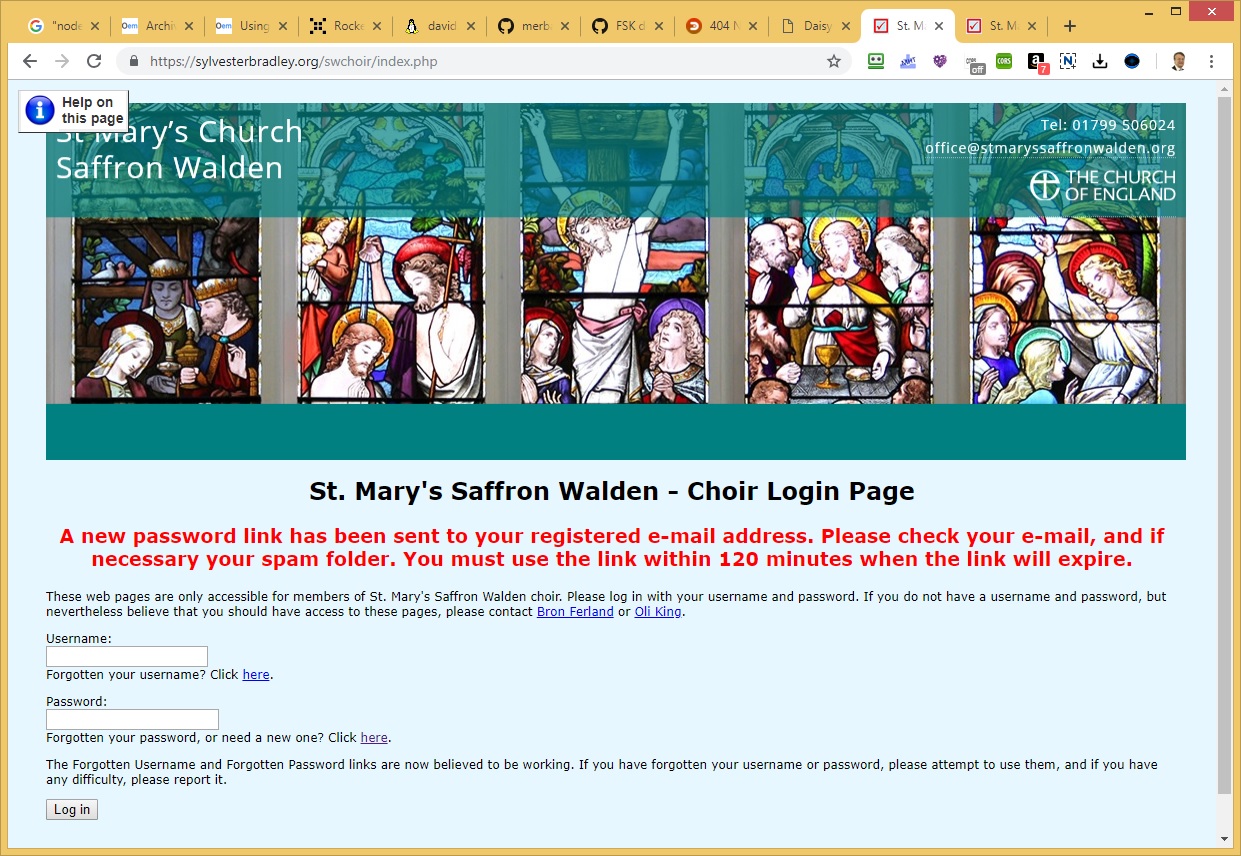Open the green robot face extension

click(876, 61)
